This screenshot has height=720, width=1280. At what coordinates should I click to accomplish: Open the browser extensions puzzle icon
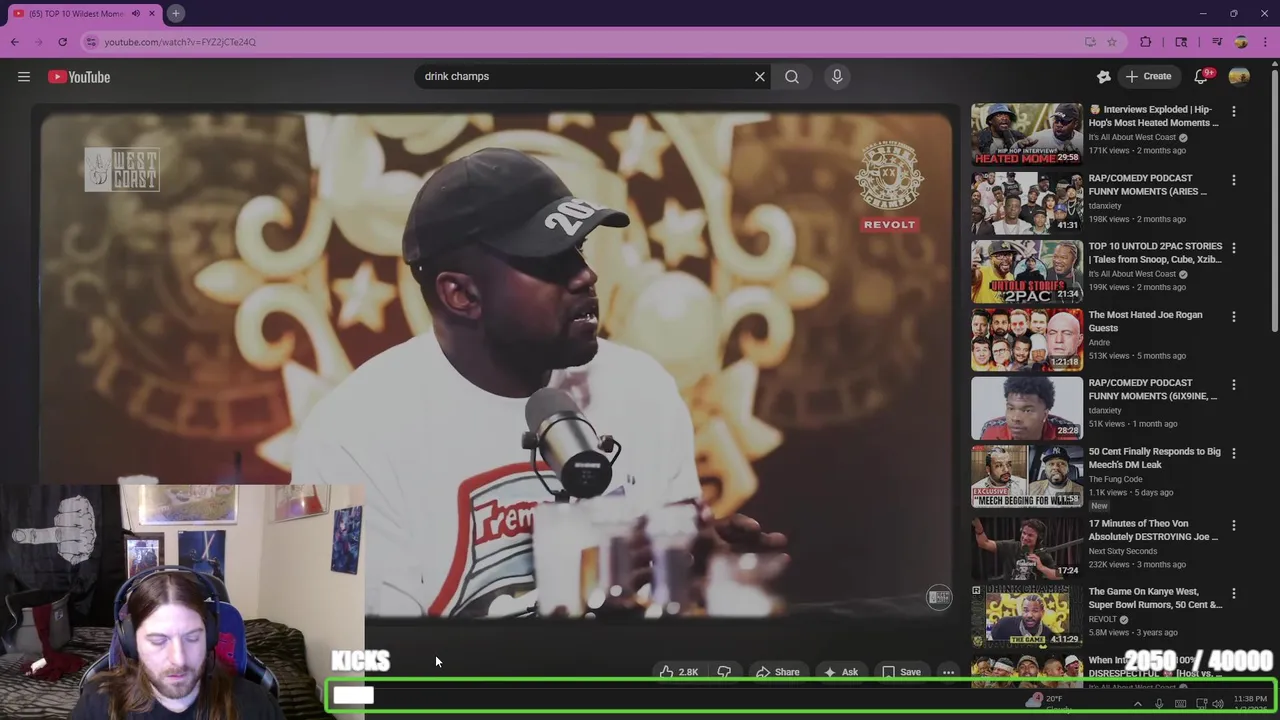click(x=1146, y=42)
